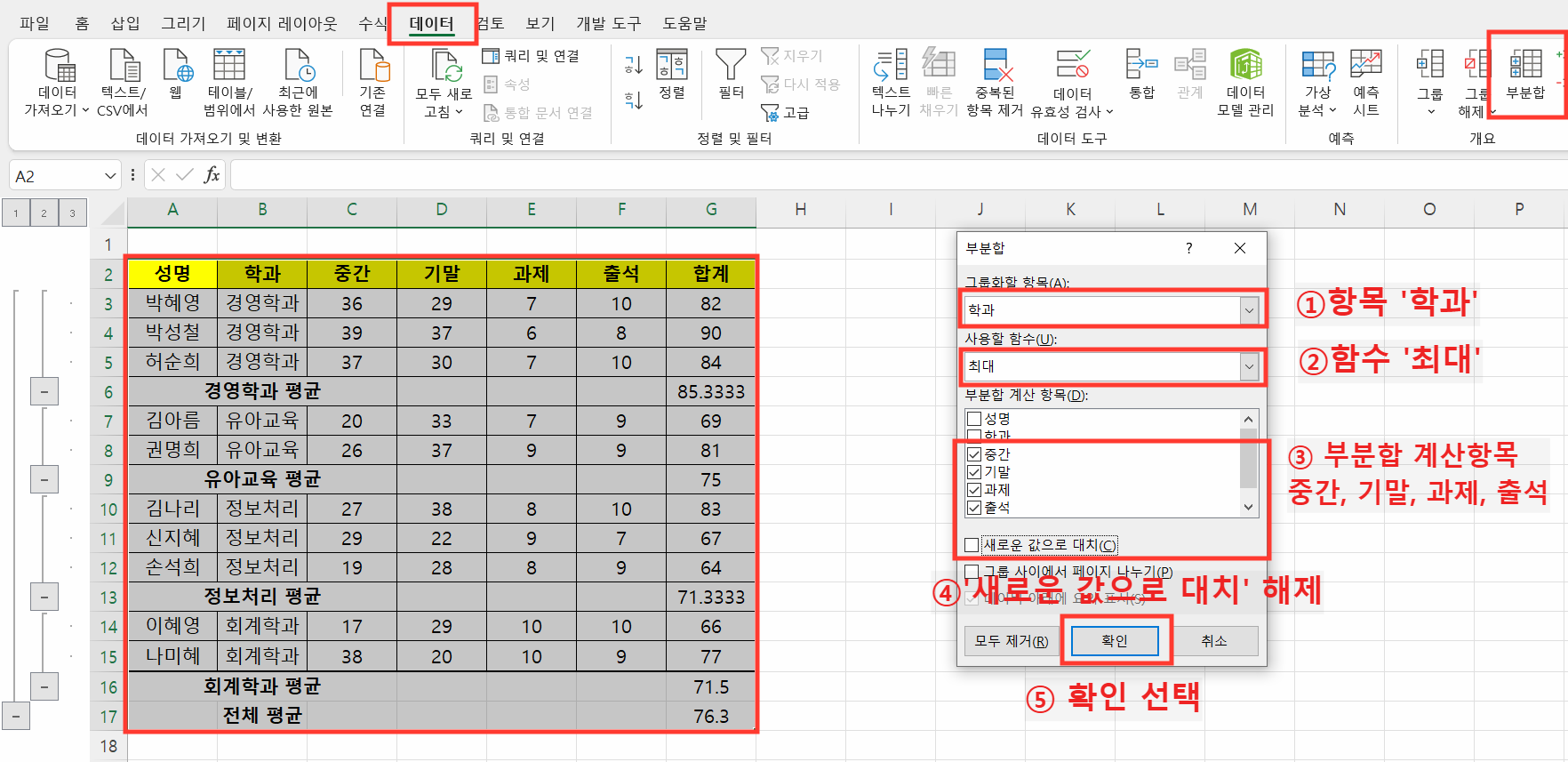Select the cell containing 박혜영

coord(172,303)
